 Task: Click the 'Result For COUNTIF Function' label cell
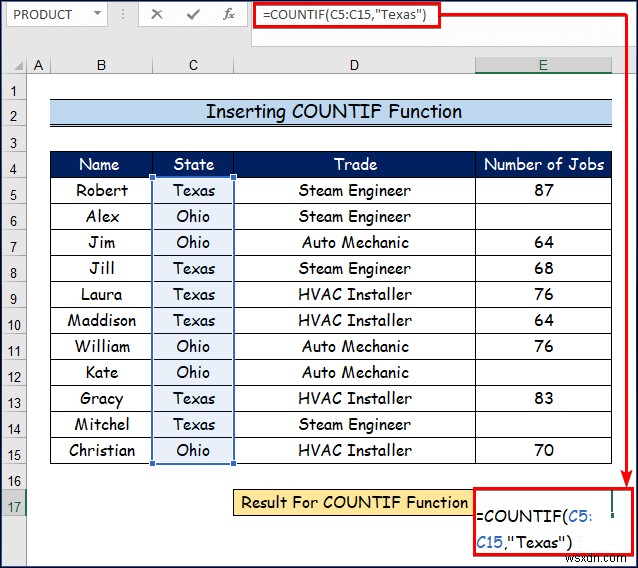coord(354,502)
